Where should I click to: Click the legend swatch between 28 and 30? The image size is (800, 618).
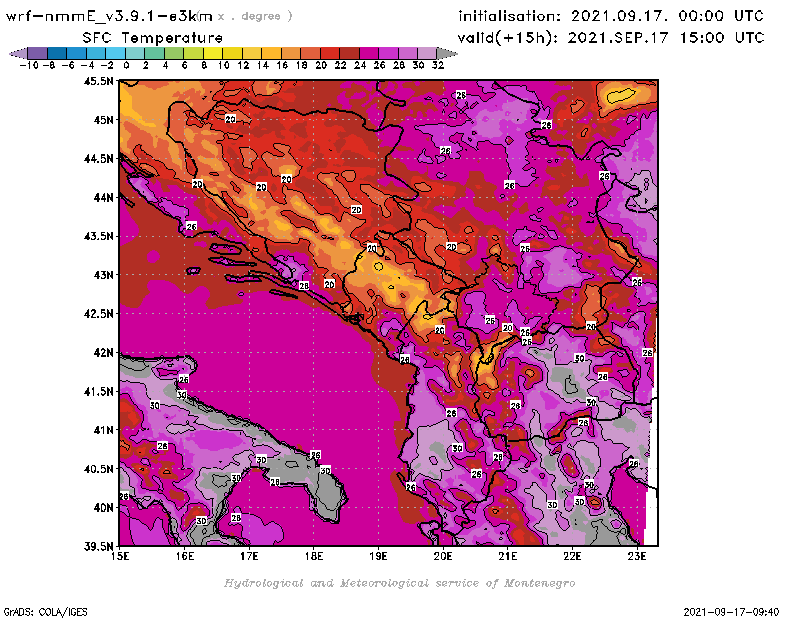click(407, 53)
